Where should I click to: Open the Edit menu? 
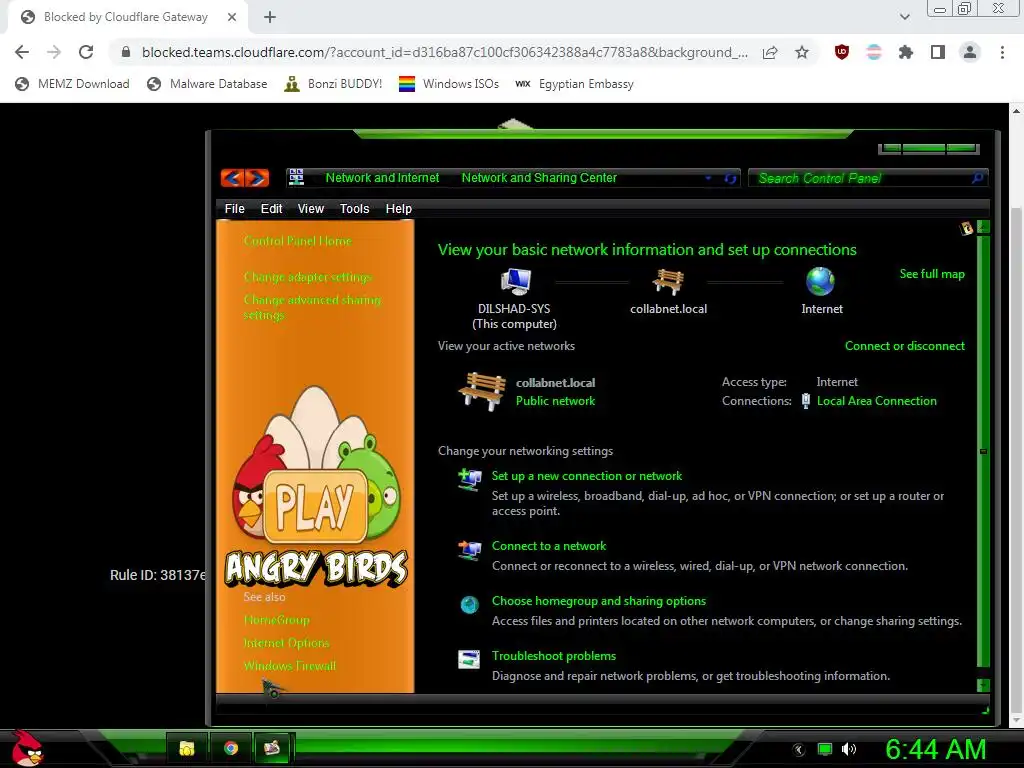[x=271, y=208]
